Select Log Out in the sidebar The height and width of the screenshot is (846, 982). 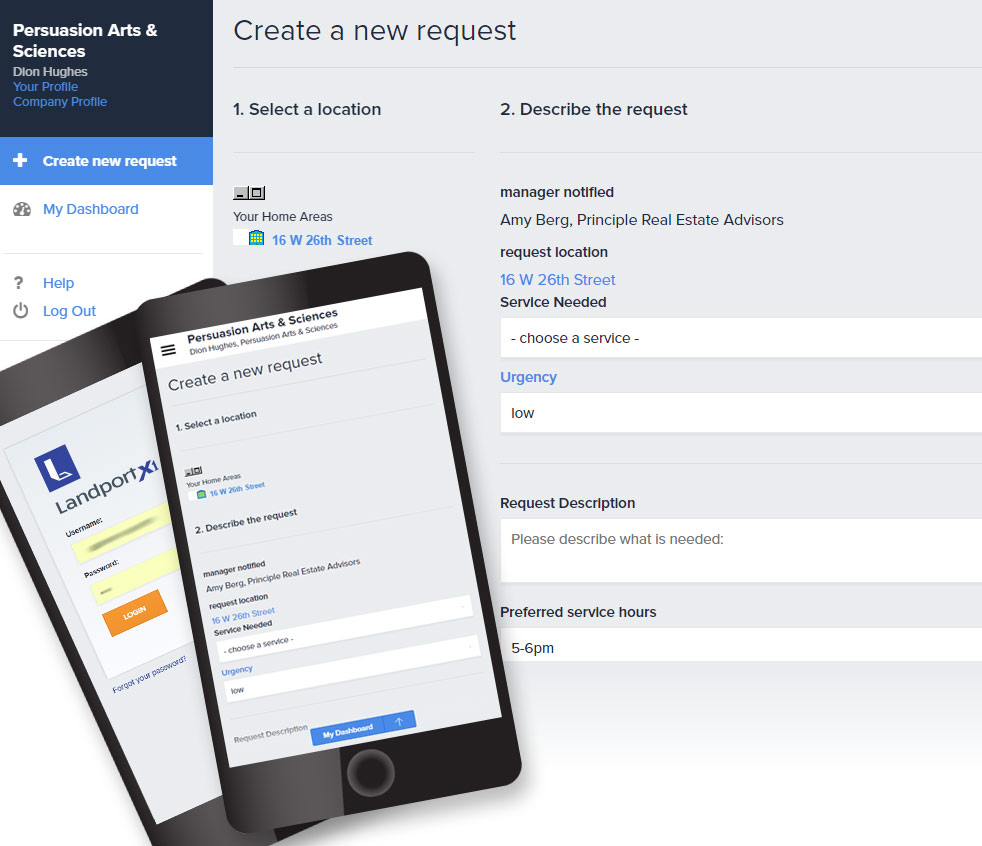click(x=69, y=311)
